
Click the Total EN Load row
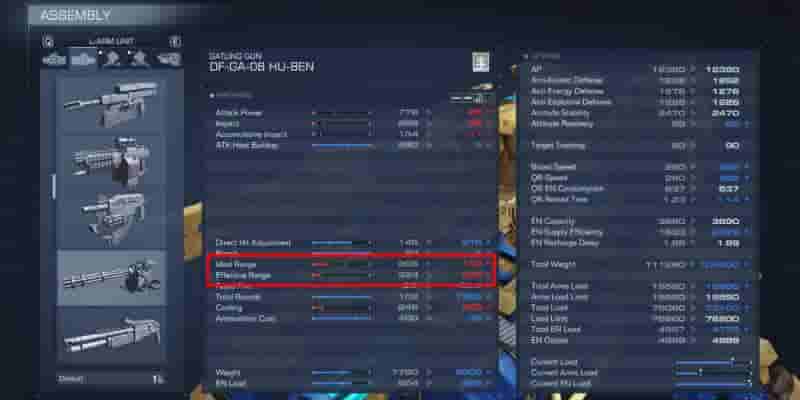[x=641, y=329]
